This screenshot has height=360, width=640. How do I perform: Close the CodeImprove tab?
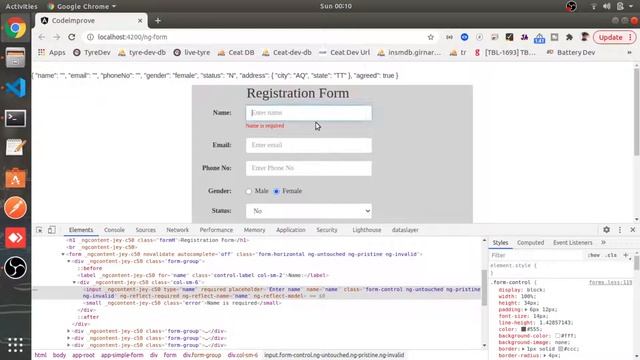click(140, 20)
